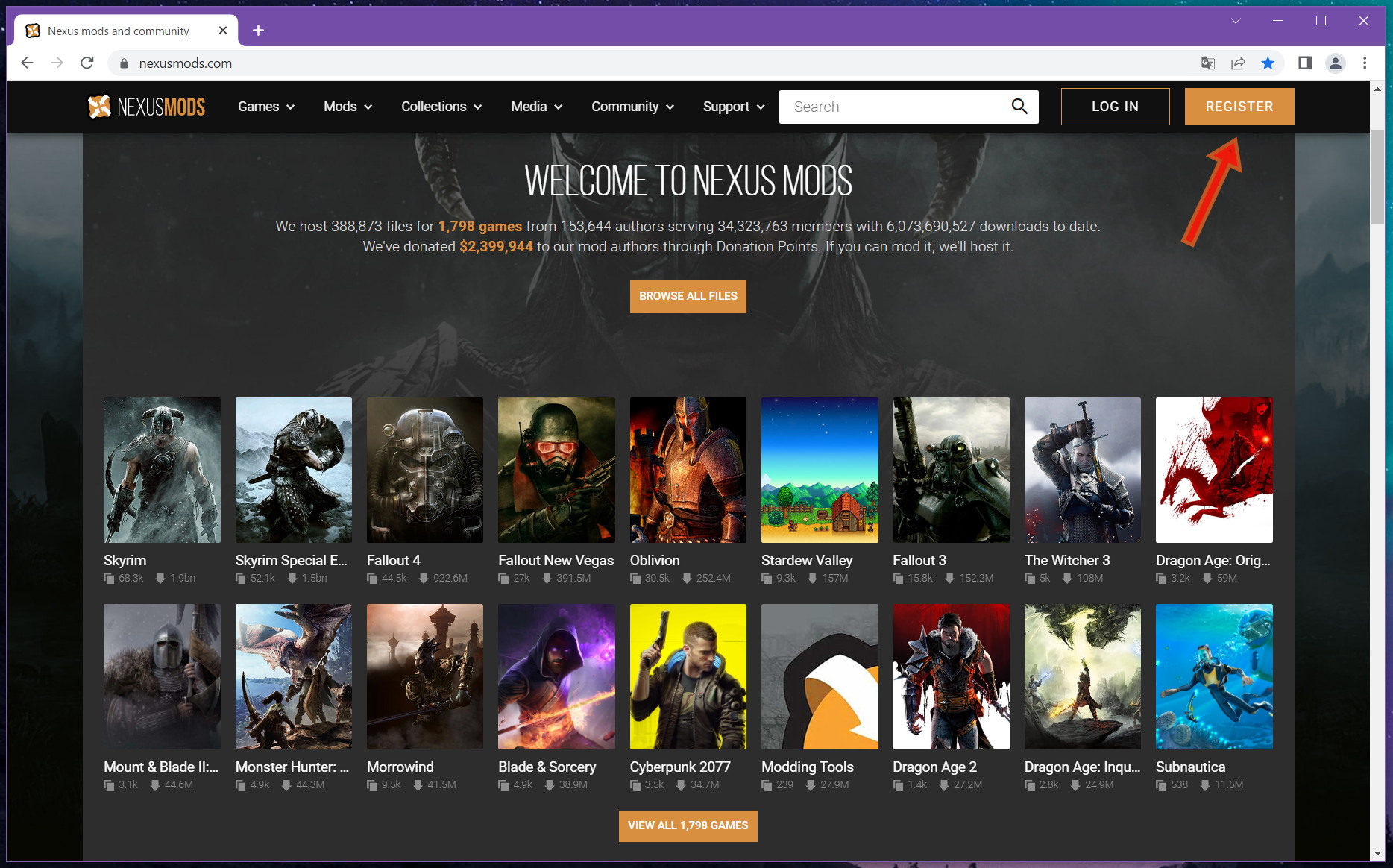The height and width of the screenshot is (868, 1393).
Task: Open the Skyrim game thumbnail
Action: click(162, 470)
